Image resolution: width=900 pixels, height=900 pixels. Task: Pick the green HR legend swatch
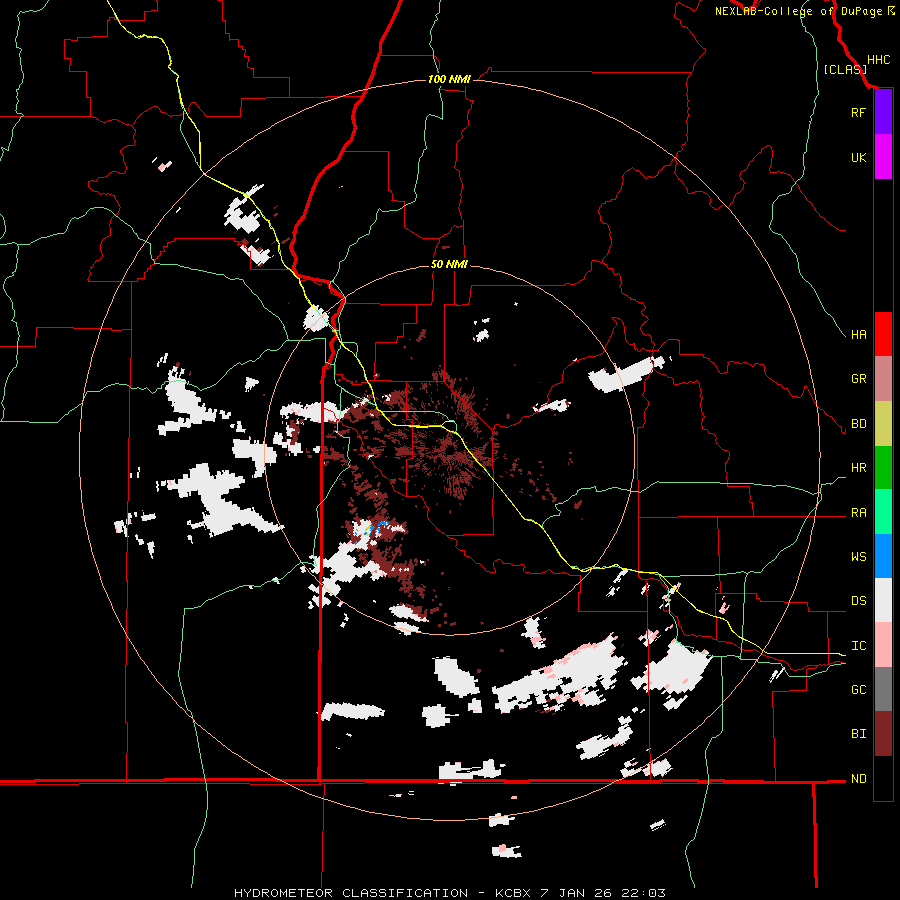pyautogui.click(x=883, y=467)
